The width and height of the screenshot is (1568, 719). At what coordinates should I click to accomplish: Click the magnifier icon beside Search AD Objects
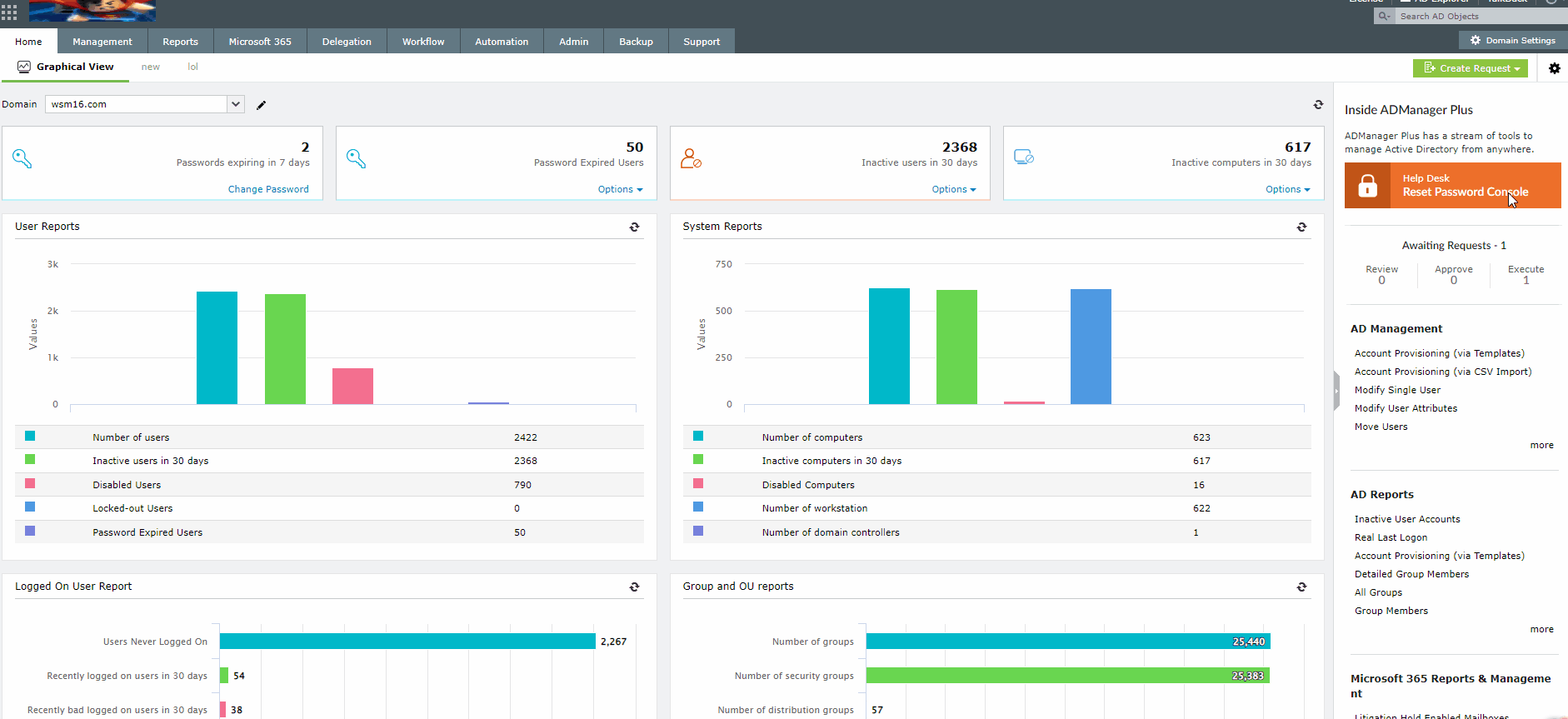1384,16
